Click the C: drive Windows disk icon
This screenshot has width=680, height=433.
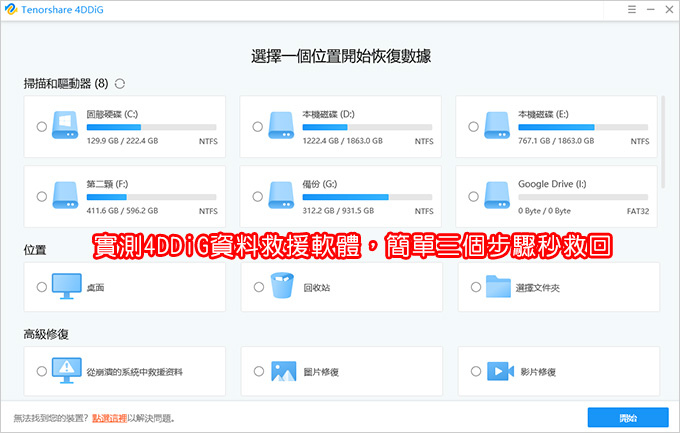point(65,125)
